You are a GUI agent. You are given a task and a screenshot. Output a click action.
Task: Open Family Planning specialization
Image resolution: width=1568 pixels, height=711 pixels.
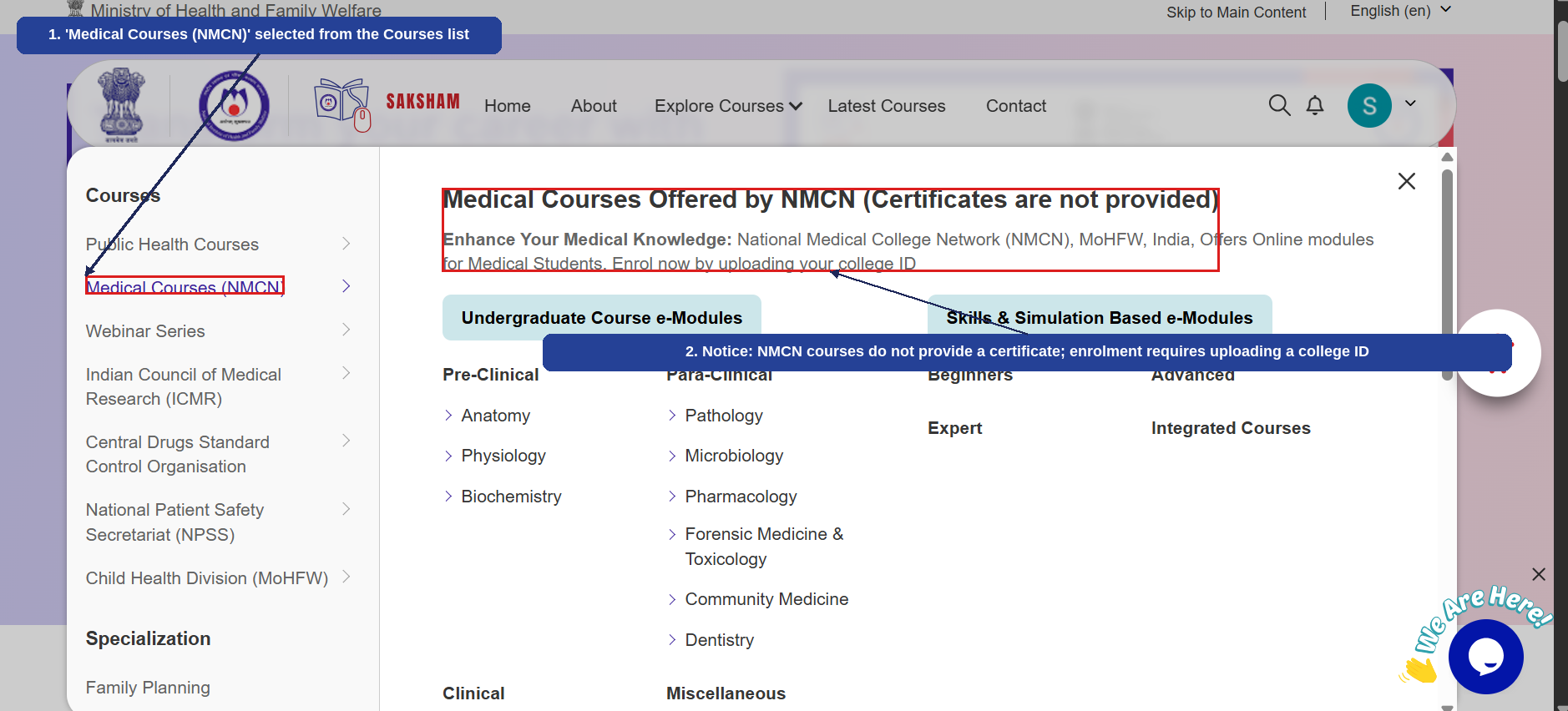pyautogui.click(x=148, y=688)
